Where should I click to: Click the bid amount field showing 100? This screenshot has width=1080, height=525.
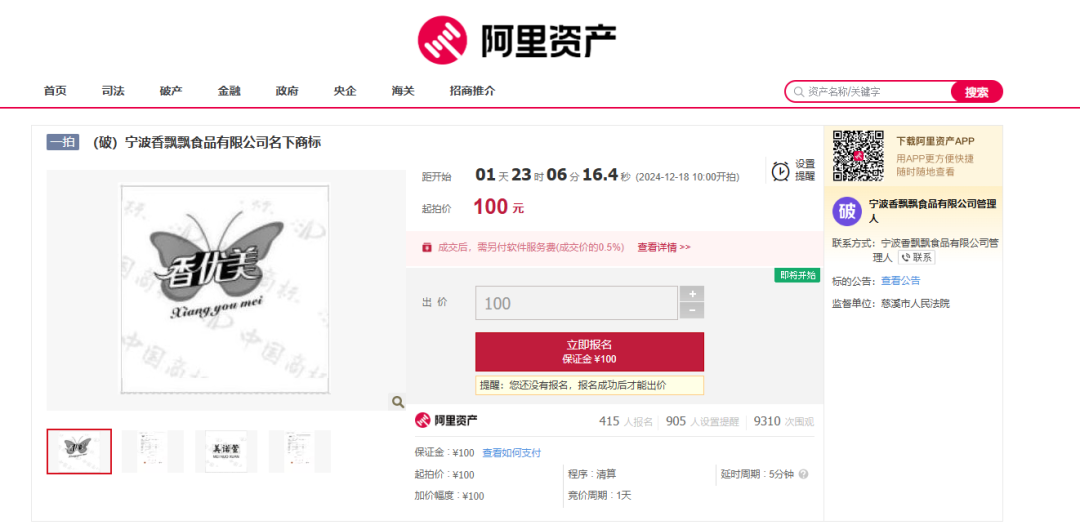[577, 303]
